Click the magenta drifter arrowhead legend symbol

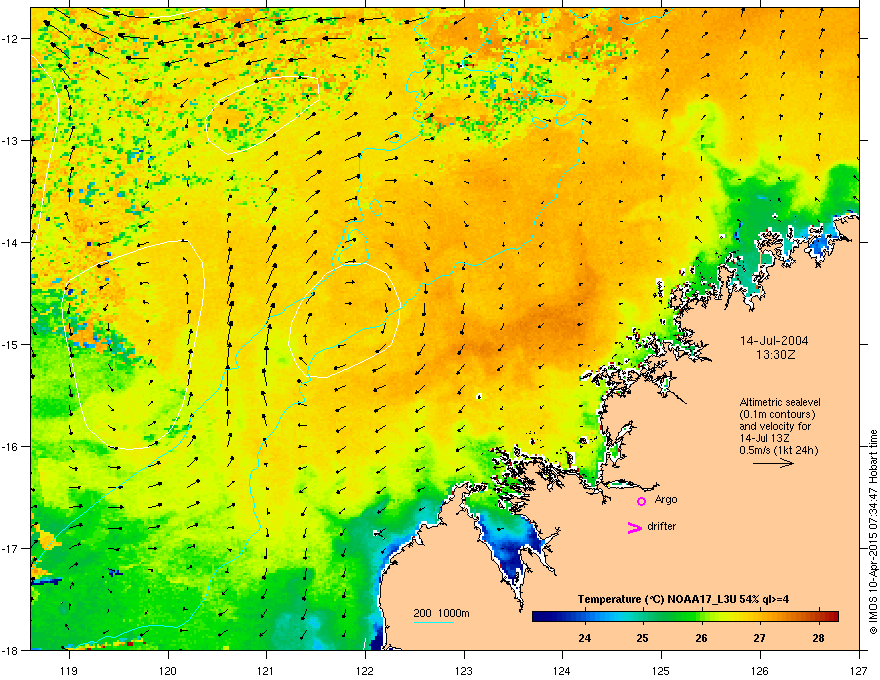coord(634,527)
